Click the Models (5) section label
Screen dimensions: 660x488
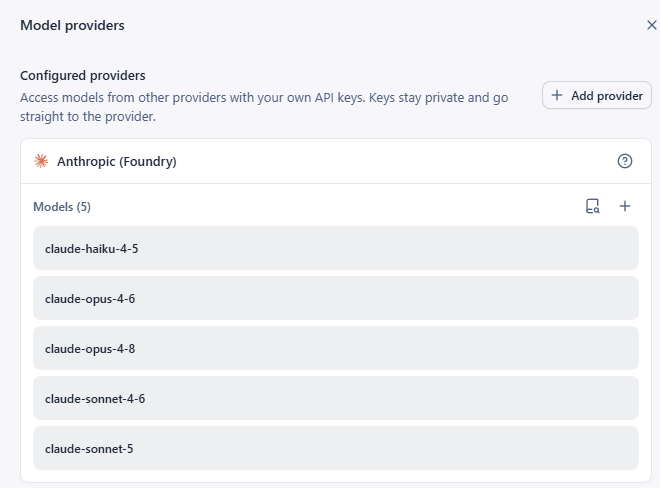[62, 207]
